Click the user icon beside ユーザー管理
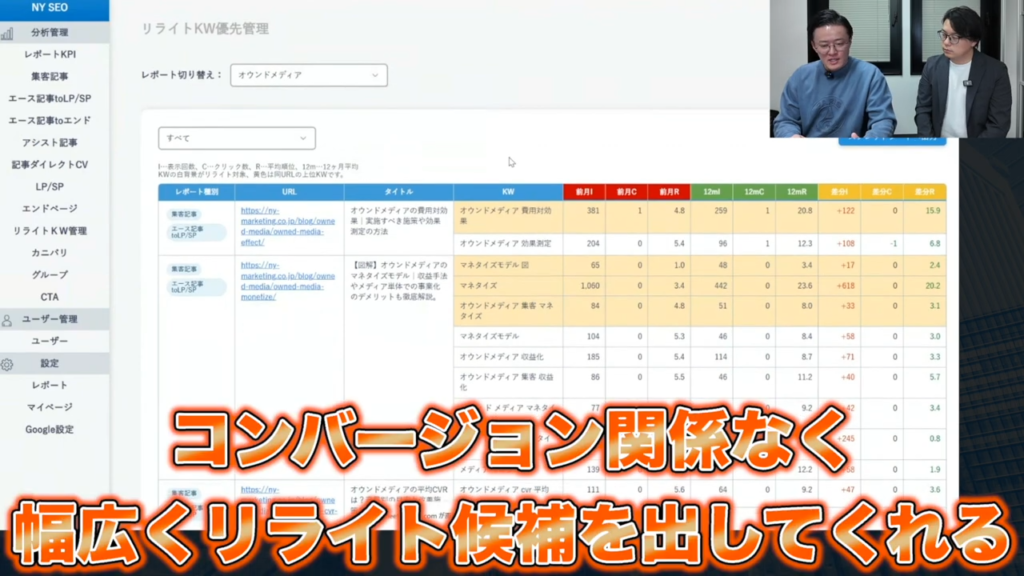This screenshot has height=576, width=1024. click(x=8, y=320)
